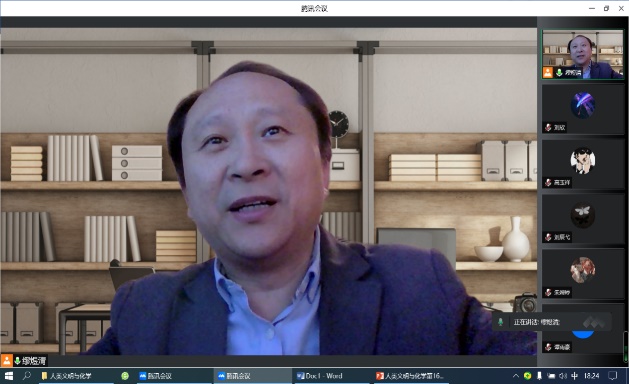Maximize the Tencent Meeting window
Screen dimensions: 629x384
click(607, 8)
